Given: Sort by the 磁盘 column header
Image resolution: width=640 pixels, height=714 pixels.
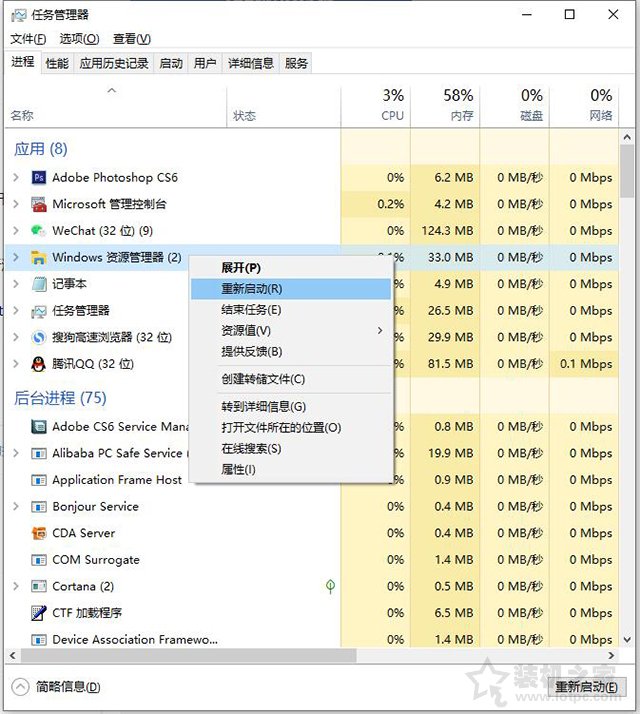Looking at the screenshot, I should [x=515, y=106].
